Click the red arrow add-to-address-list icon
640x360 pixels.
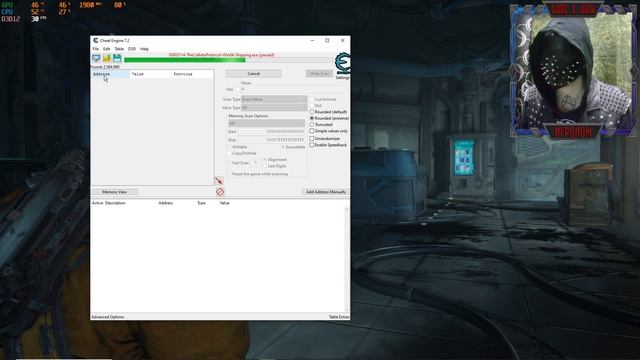219,181
